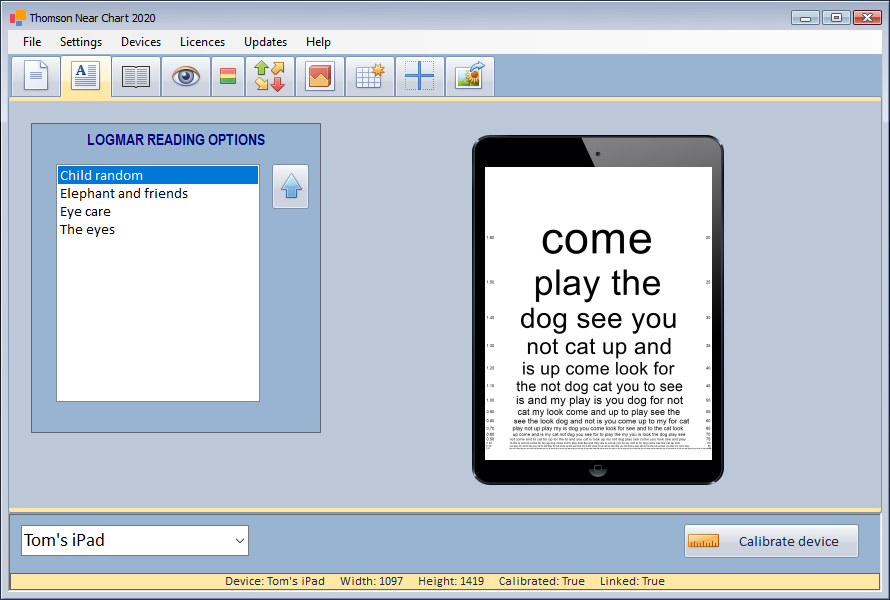The width and height of the screenshot is (890, 600).
Task: Click the blank document page icon
Action: point(36,77)
